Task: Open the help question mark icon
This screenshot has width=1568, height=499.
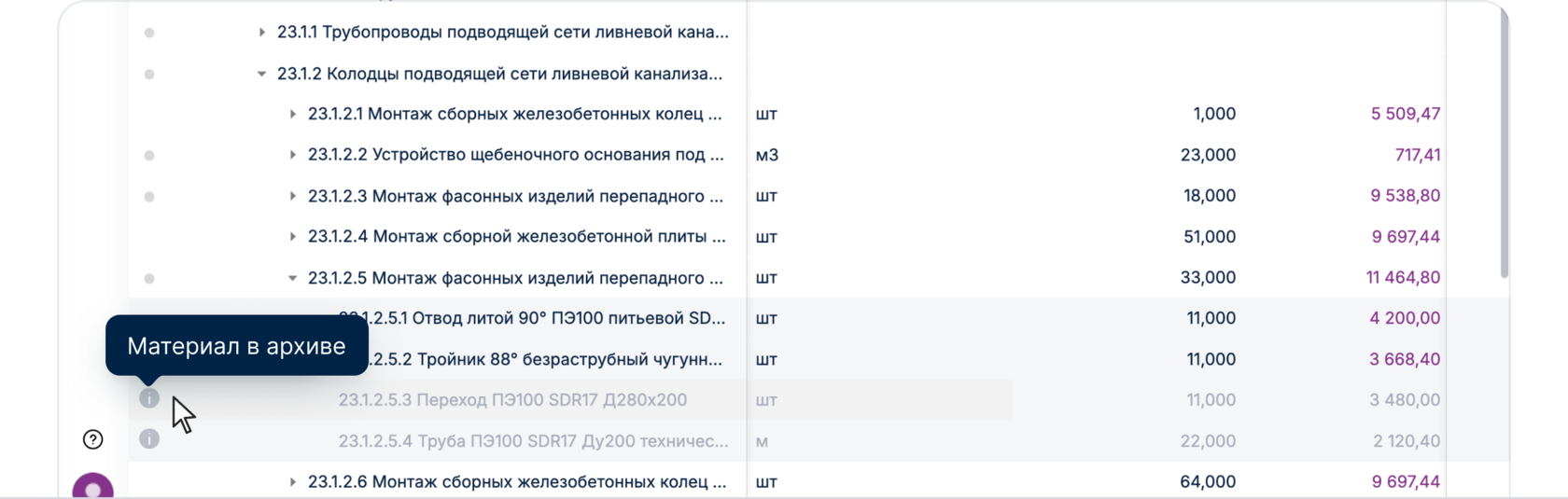Action: (x=93, y=439)
